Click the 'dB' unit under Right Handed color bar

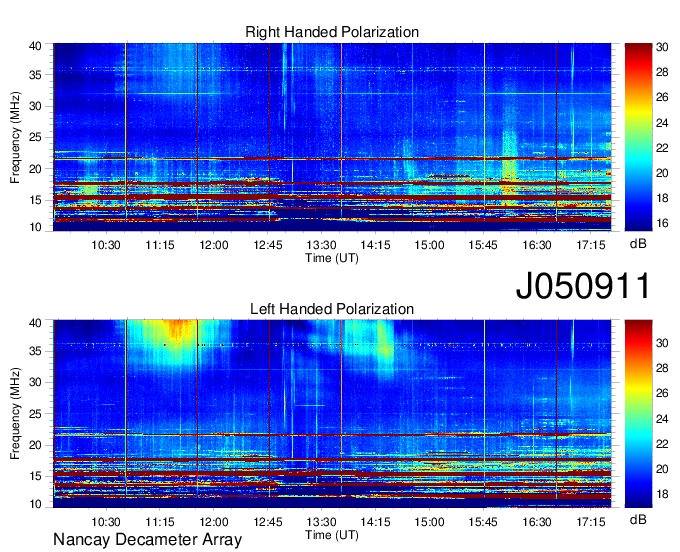point(638,244)
